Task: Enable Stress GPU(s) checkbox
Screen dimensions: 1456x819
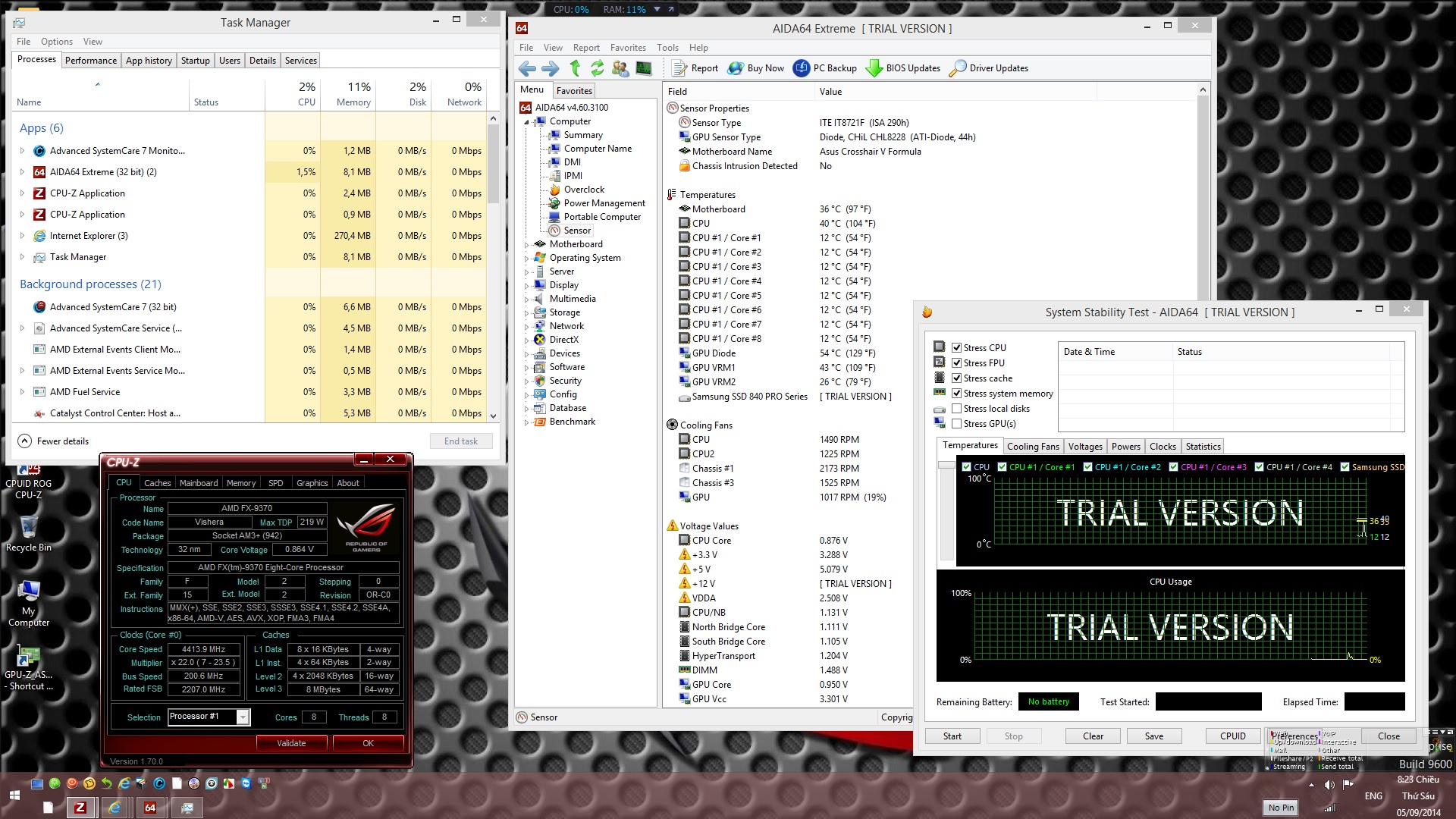Action: (x=957, y=424)
